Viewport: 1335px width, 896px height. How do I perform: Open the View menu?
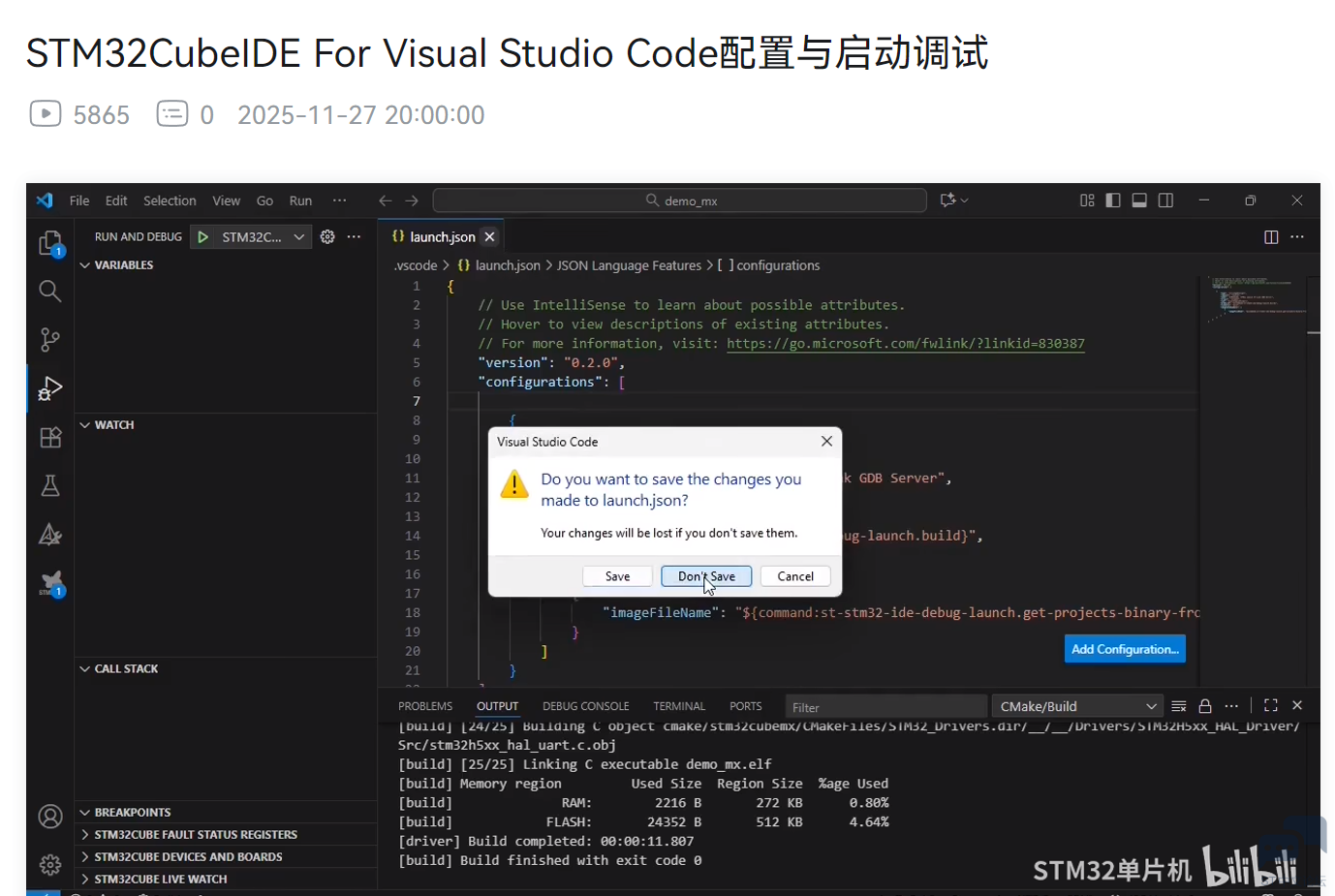tap(227, 201)
